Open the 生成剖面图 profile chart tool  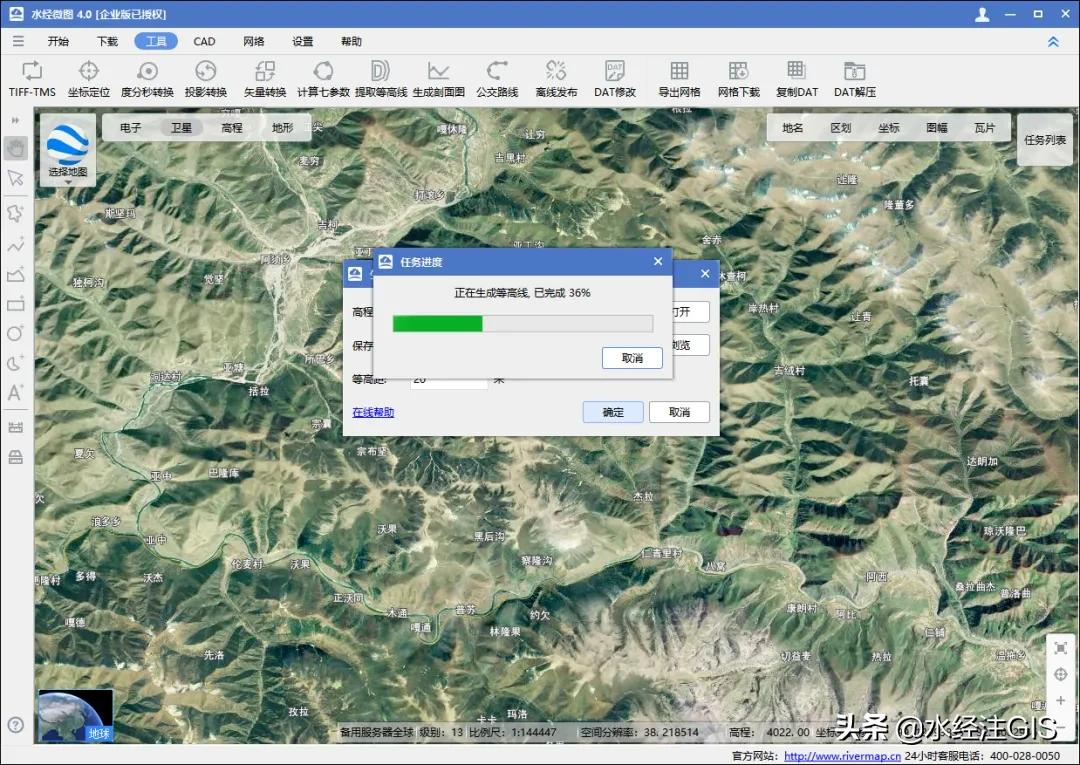pos(439,78)
